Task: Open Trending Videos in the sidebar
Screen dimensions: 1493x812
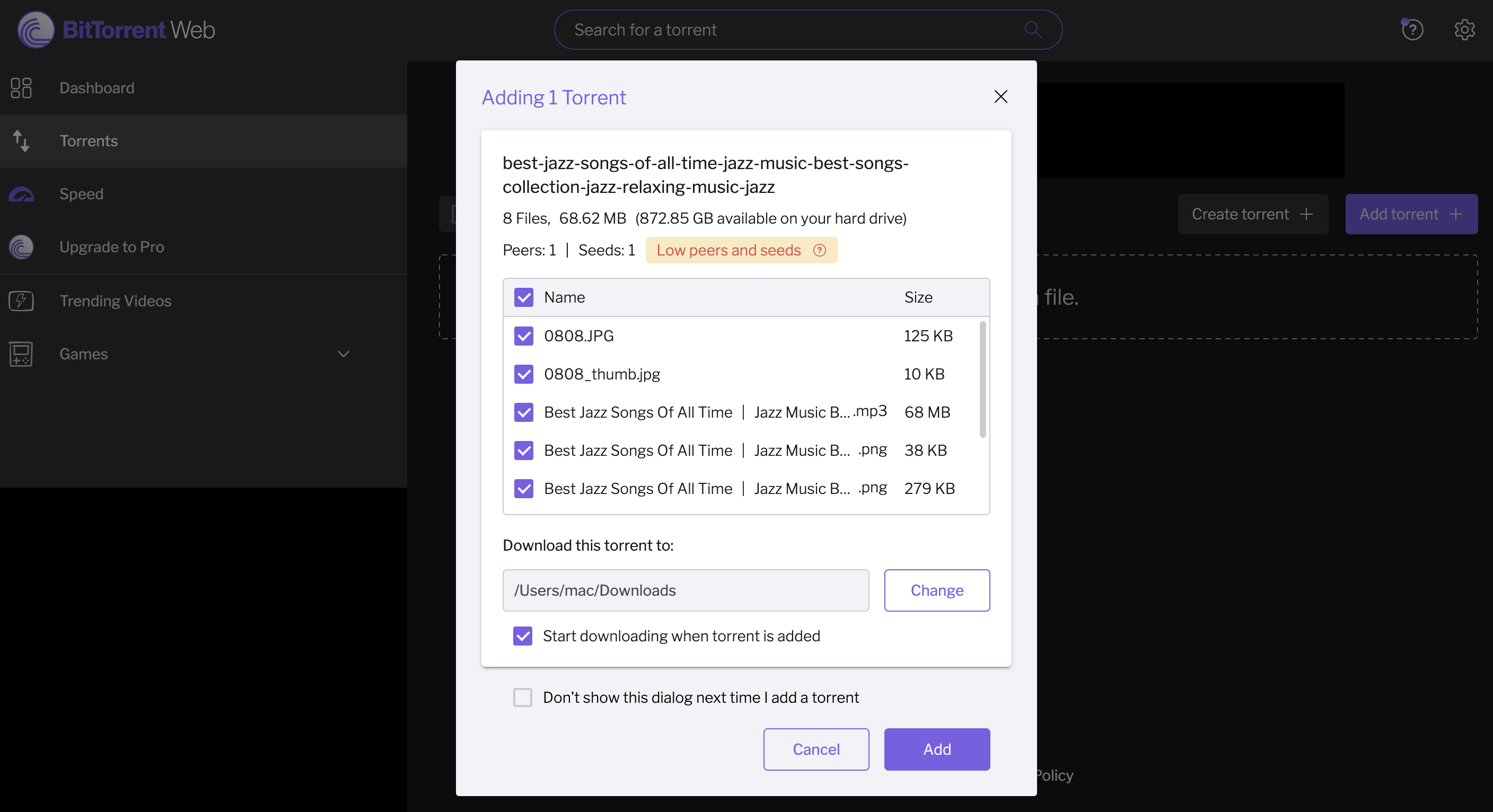Action: click(x=204, y=301)
